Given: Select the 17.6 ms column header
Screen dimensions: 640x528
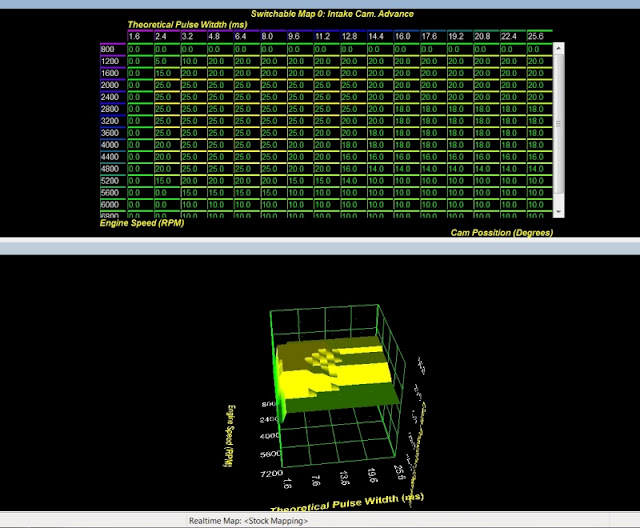Looking at the screenshot, I should [433, 36].
